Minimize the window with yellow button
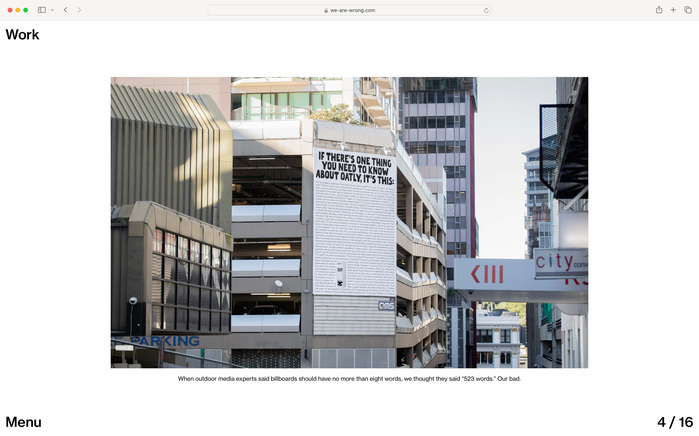This screenshot has height=436, width=699. tap(18, 10)
